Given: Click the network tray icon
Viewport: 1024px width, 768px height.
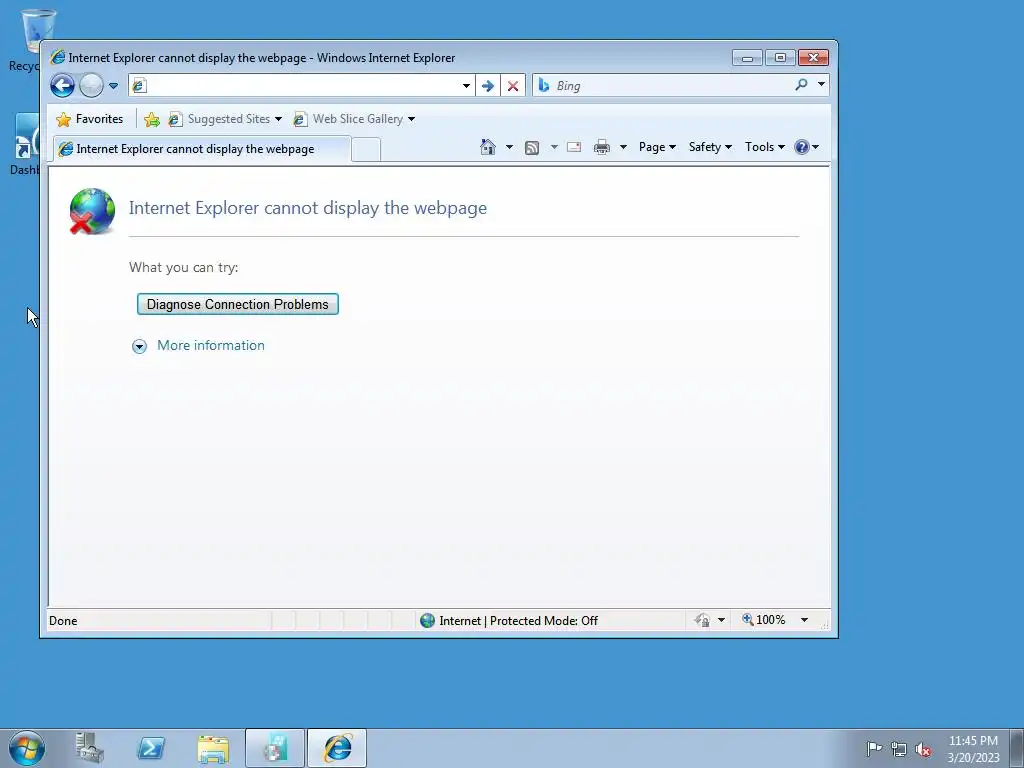Looking at the screenshot, I should tap(899, 749).
